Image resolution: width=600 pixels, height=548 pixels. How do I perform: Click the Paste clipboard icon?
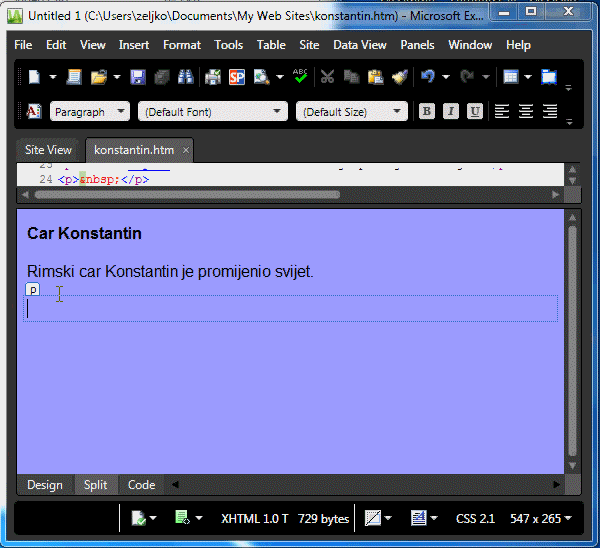point(375,77)
